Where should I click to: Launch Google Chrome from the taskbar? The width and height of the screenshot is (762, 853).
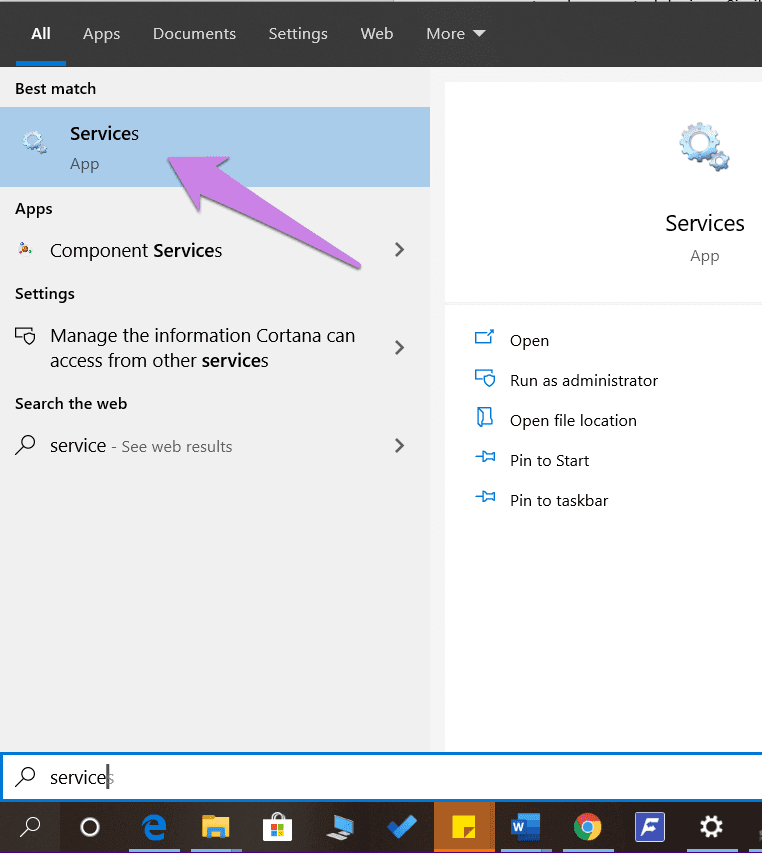point(586,827)
